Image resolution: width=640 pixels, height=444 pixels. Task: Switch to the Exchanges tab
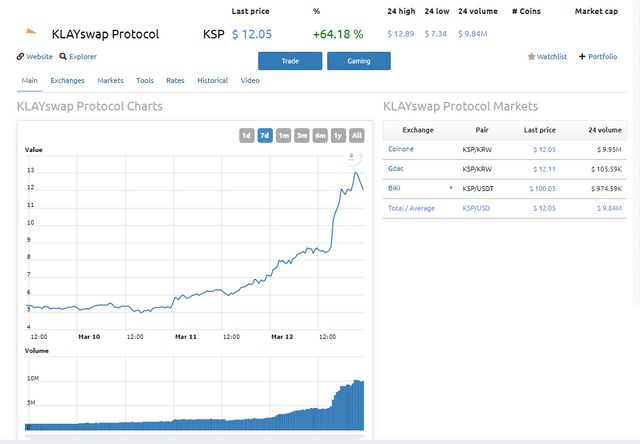click(x=67, y=80)
